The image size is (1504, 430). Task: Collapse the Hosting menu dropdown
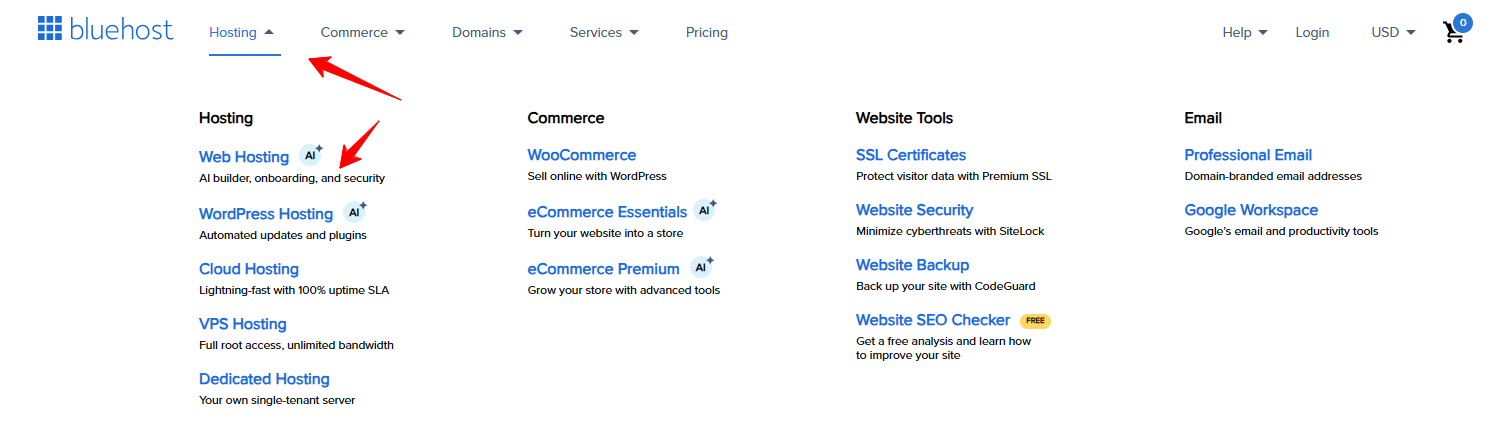[x=241, y=32]
